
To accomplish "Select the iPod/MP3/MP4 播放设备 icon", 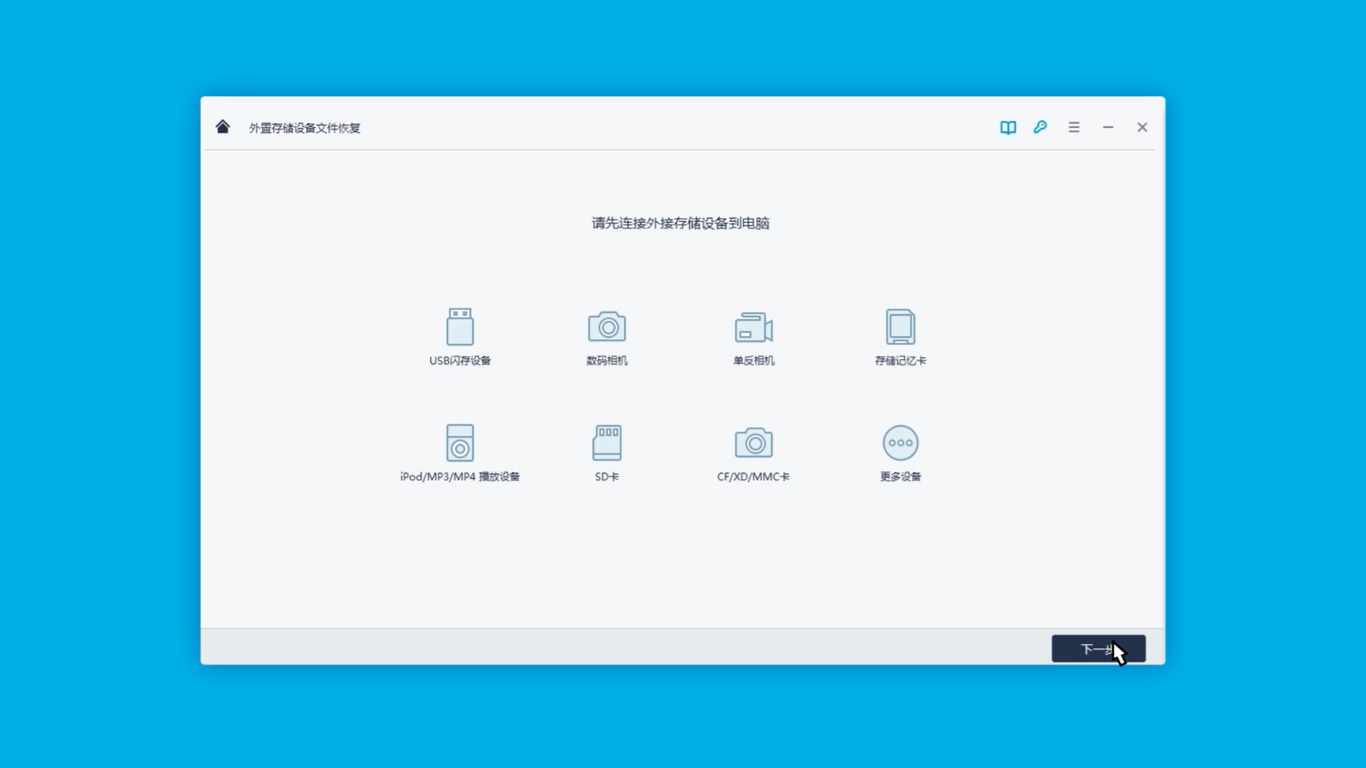I will pyautogui.click(x=460, y=443).
